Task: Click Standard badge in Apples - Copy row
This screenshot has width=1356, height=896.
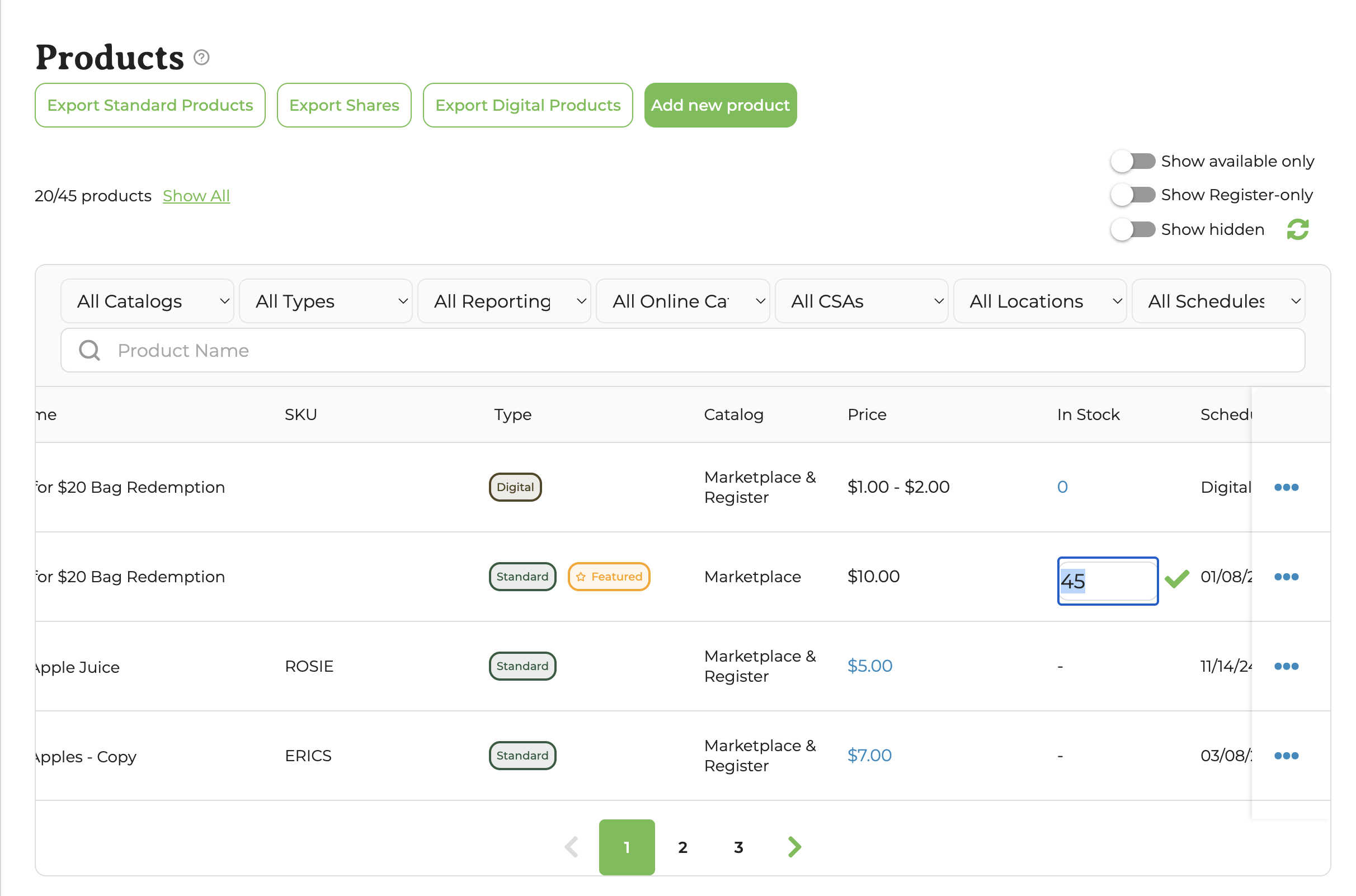Action: (522, 756)
